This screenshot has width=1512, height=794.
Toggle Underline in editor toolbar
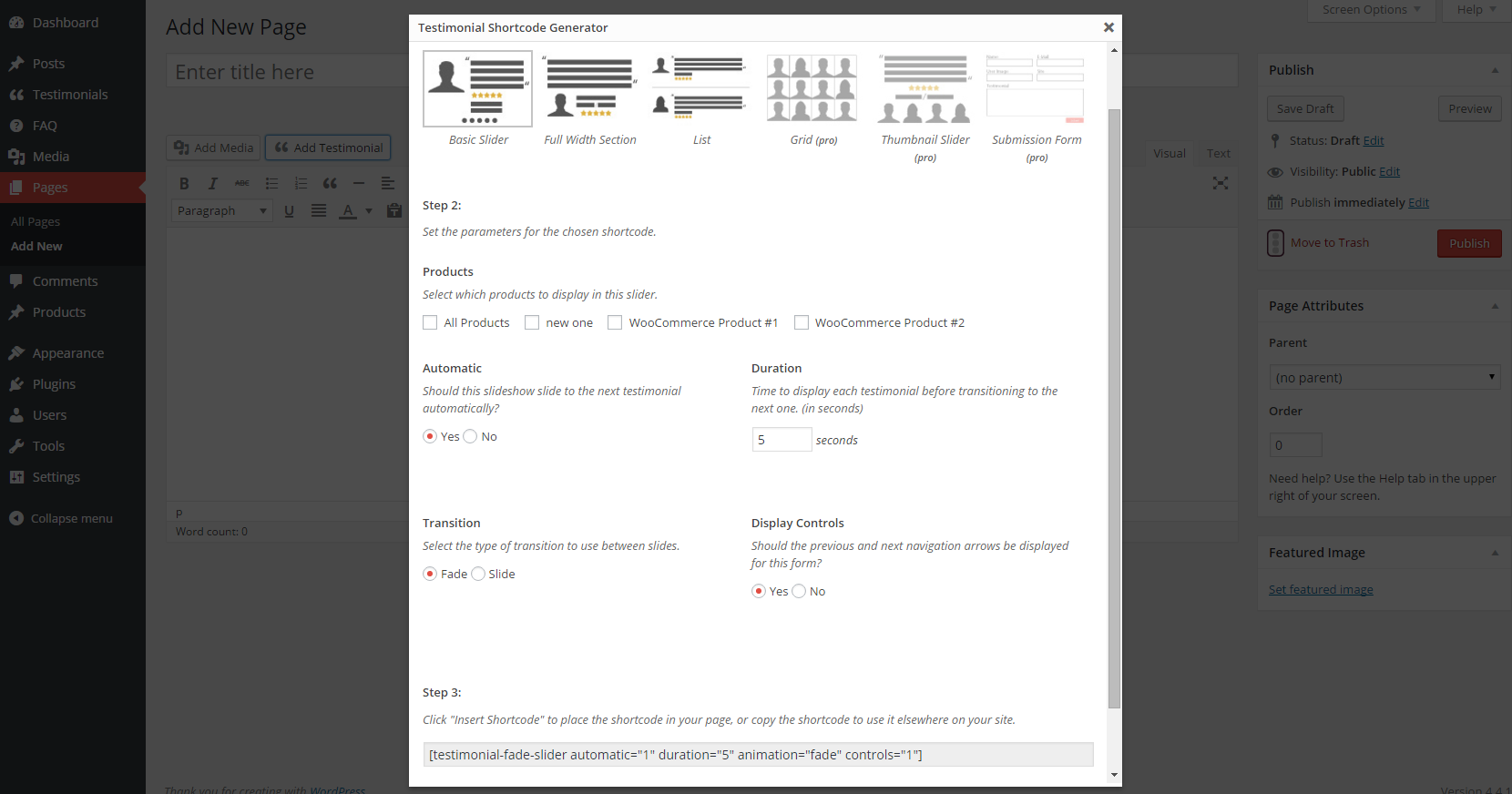click(290, 211)
